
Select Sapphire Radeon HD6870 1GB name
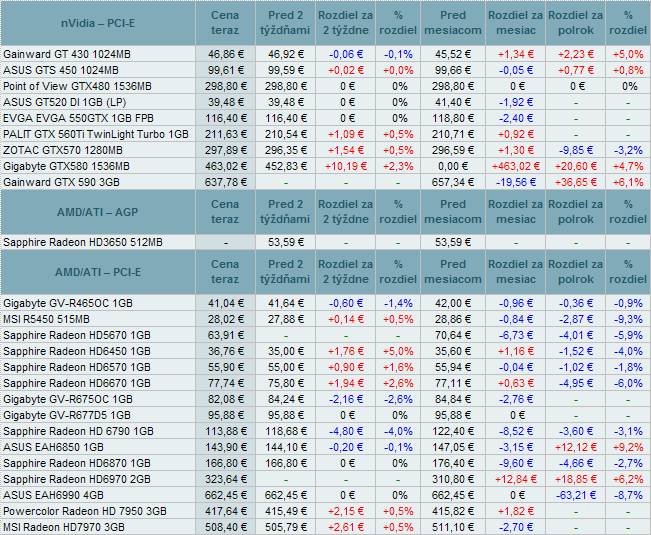pyautogui.click(x=77, y=463)
